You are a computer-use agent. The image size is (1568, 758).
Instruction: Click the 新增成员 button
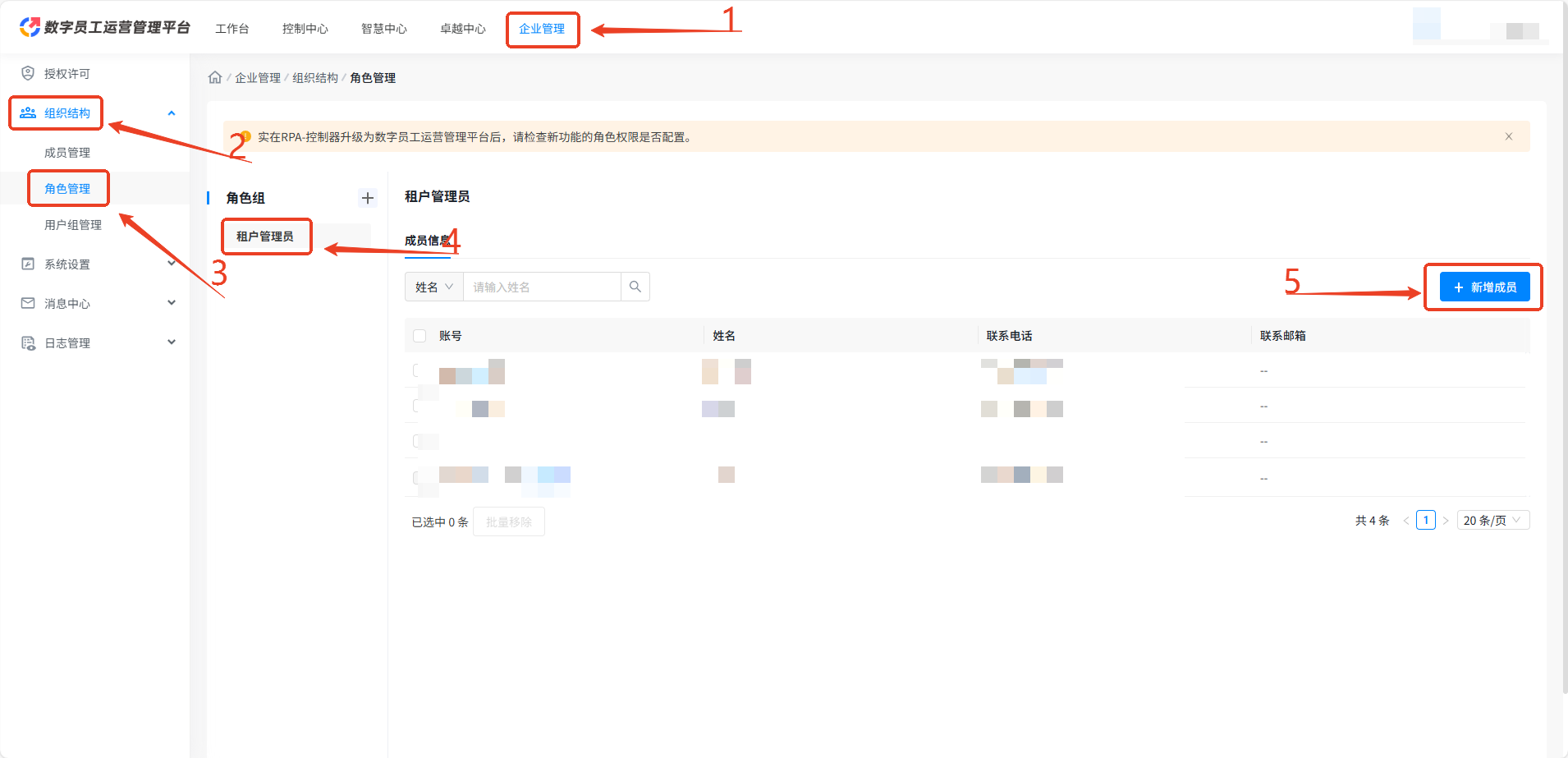tap(1484, 287)
